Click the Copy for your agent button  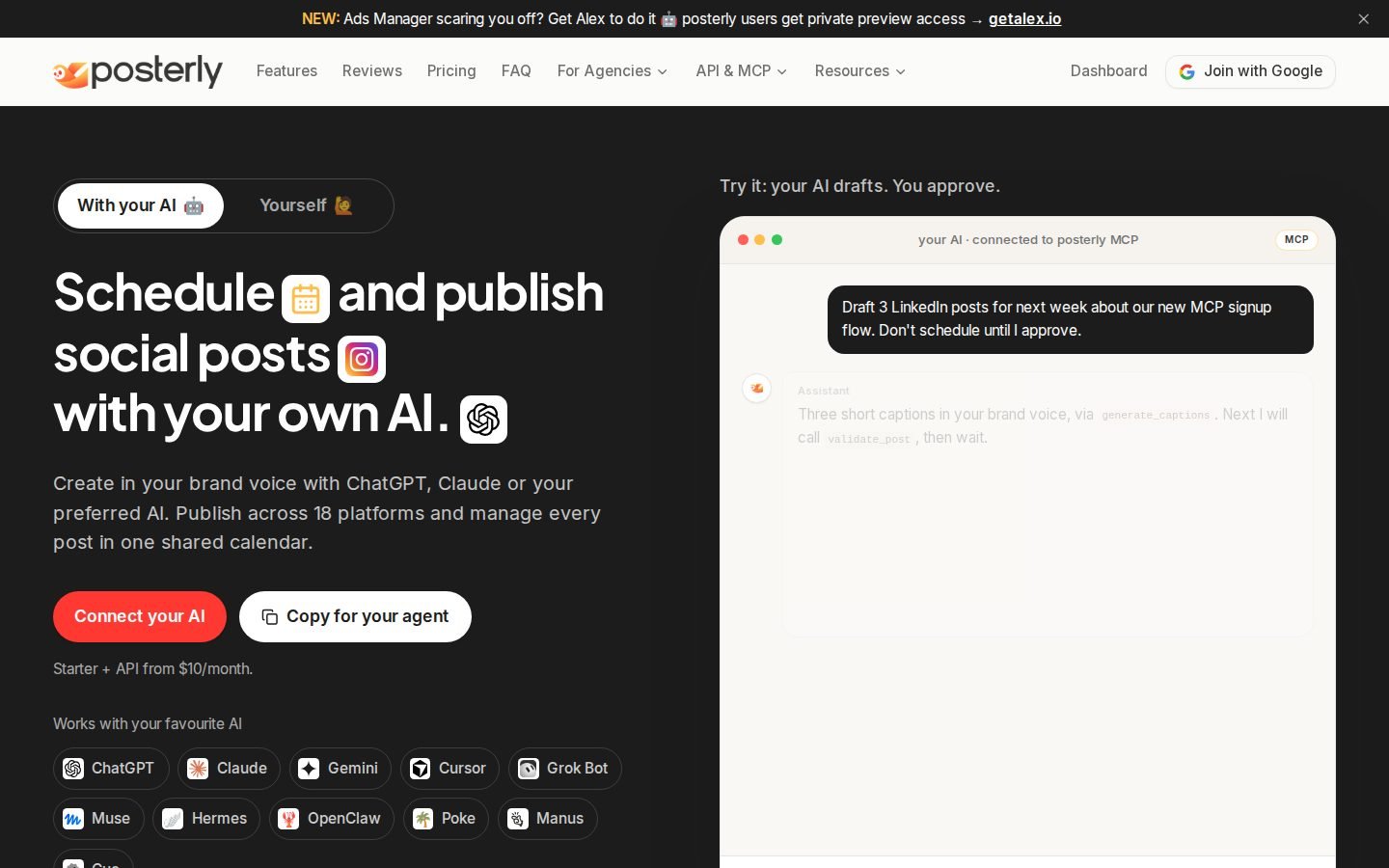click(355, 616)
